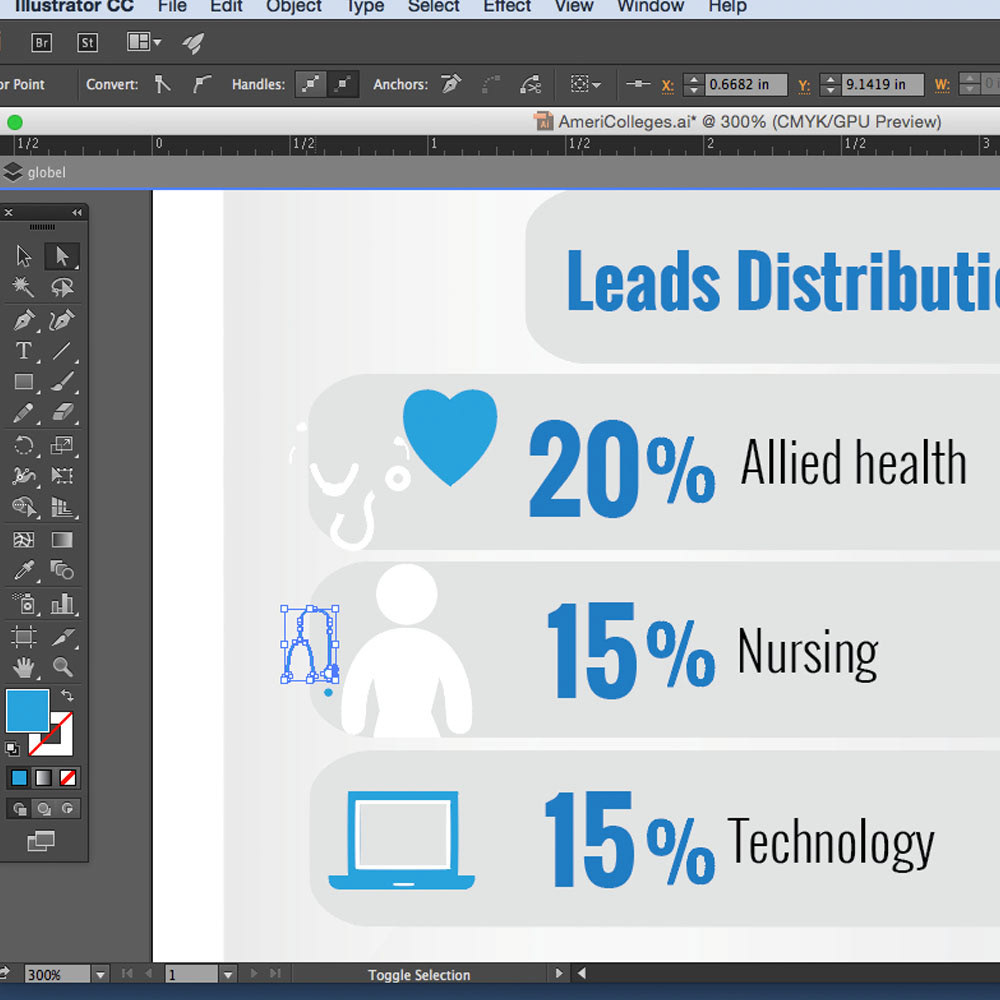Open the Object menu

(294, 6)
